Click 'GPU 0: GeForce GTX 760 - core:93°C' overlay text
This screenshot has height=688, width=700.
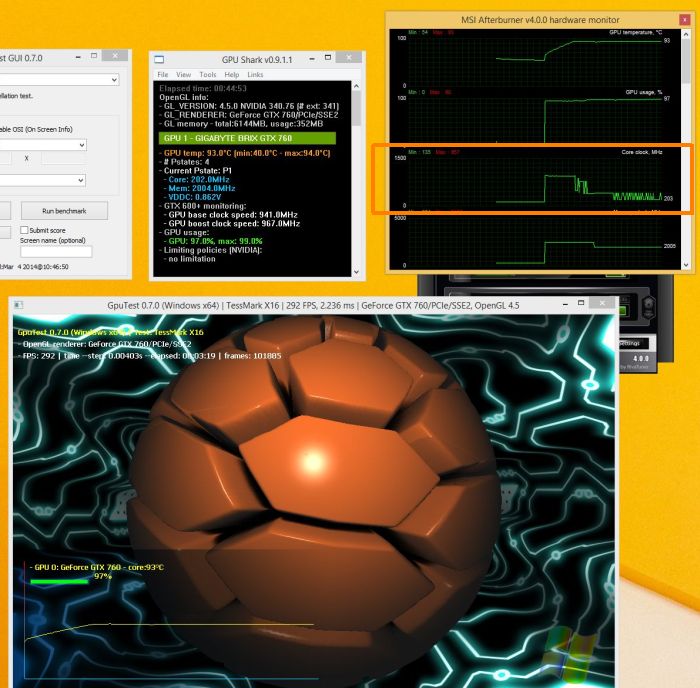coord(99,567)
